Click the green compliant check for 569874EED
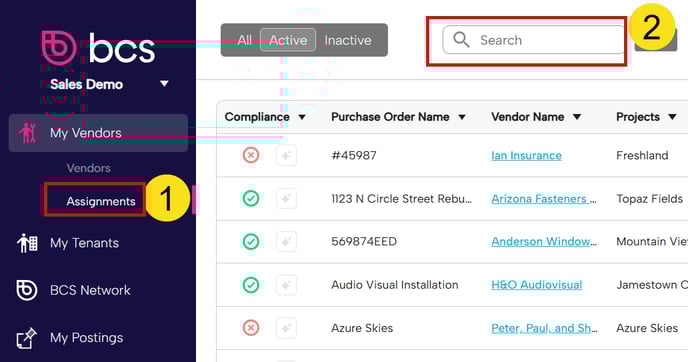Viewport: 688px width, 362px height. (x=251, y=242)
